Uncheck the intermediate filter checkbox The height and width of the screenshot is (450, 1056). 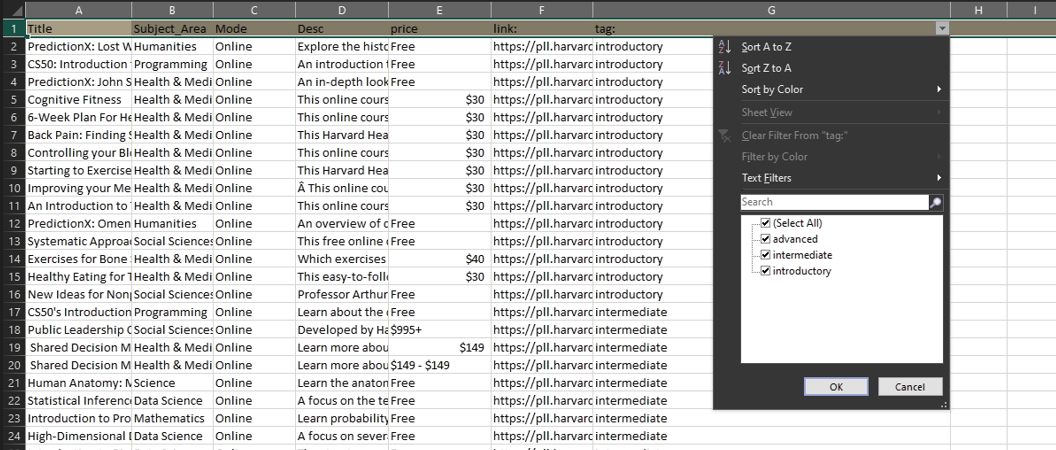(766, 255)
